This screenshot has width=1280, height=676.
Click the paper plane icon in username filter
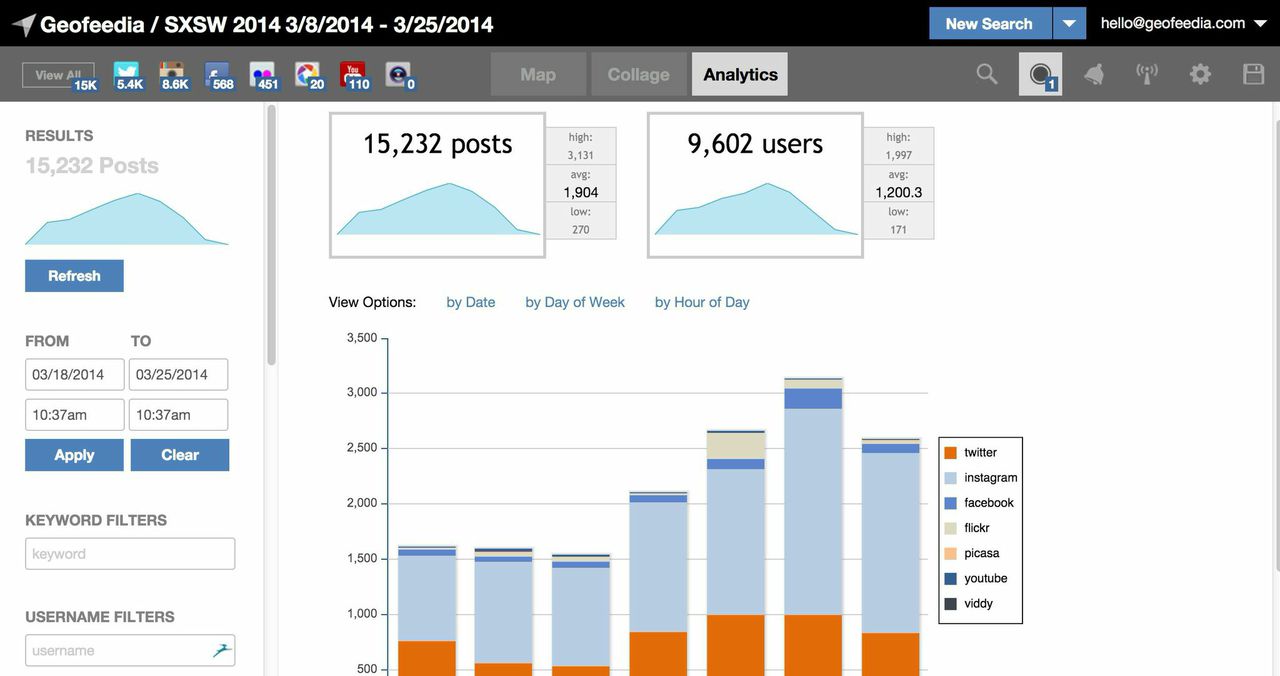[221, 650]
